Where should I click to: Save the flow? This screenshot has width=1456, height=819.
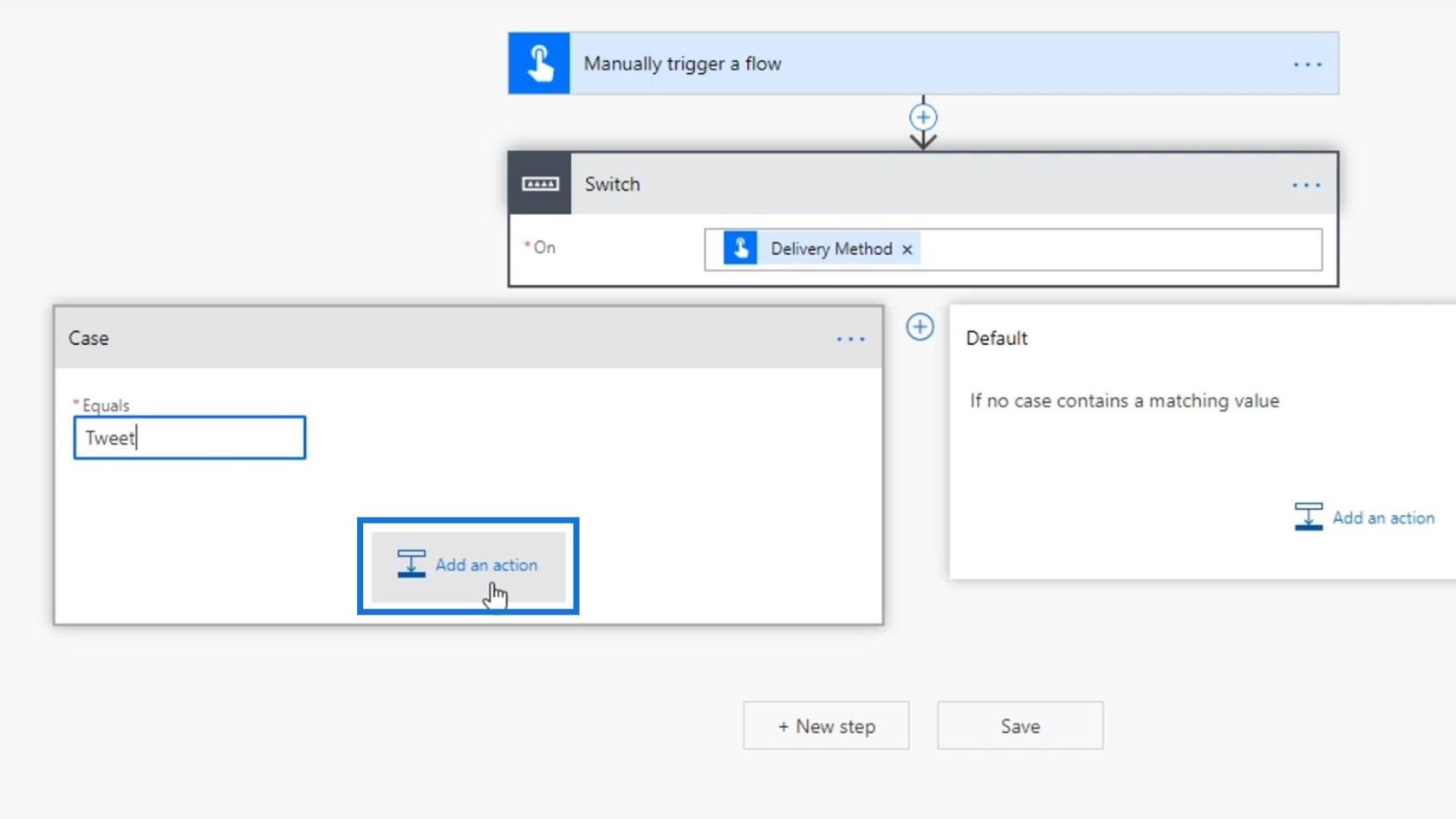1020,725
